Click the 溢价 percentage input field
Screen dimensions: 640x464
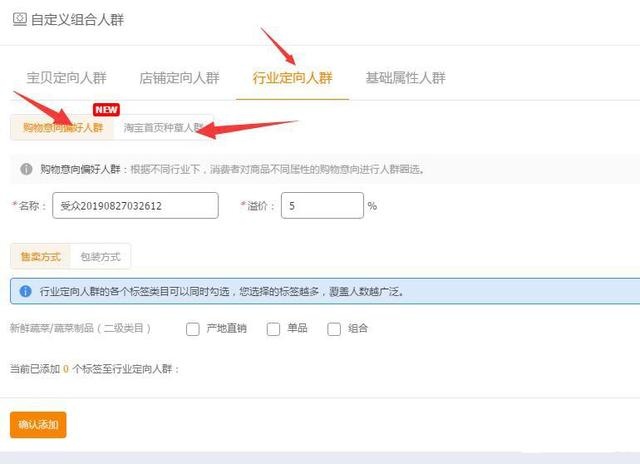[x=322, y=206]
